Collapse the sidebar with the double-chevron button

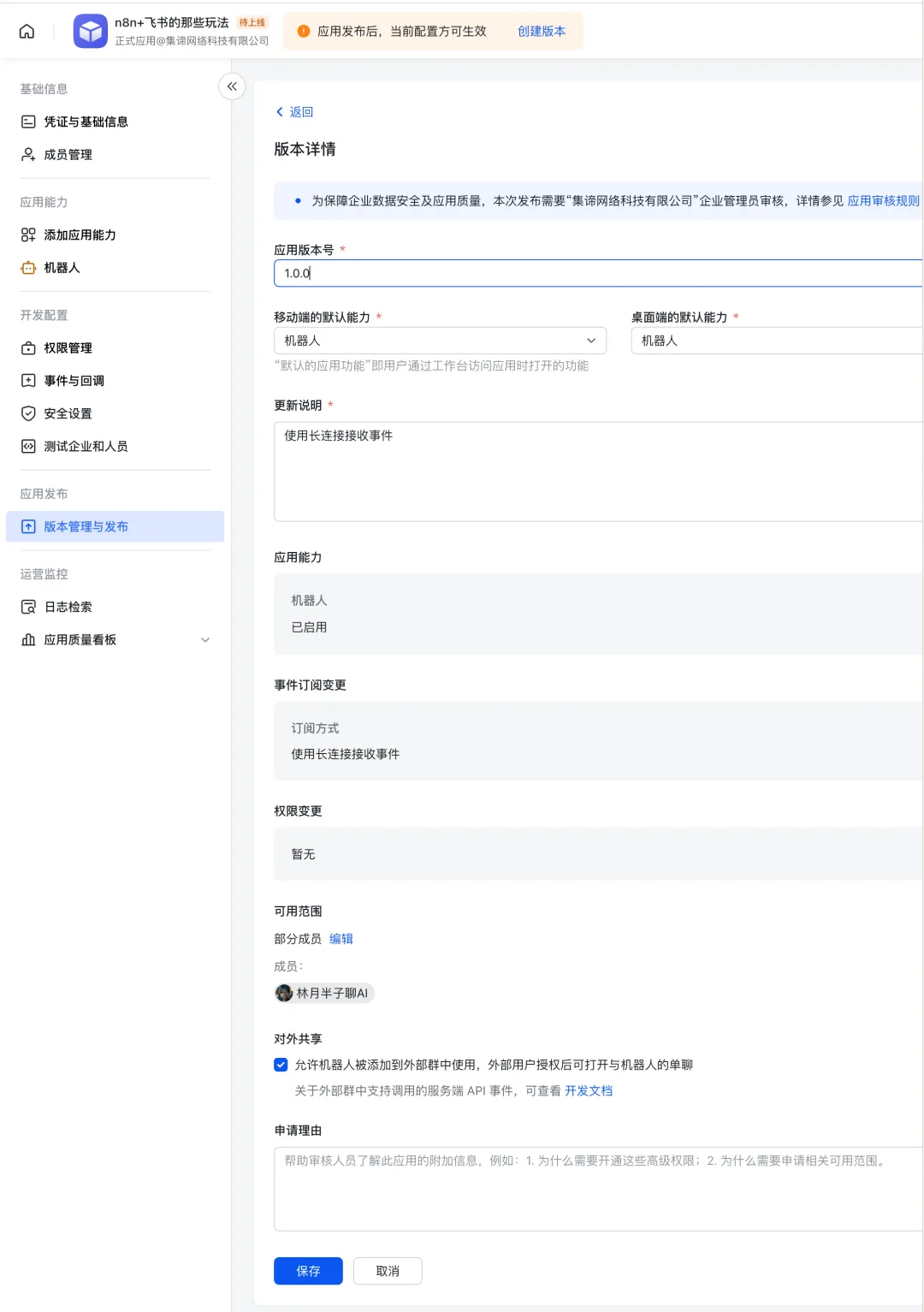232,86
